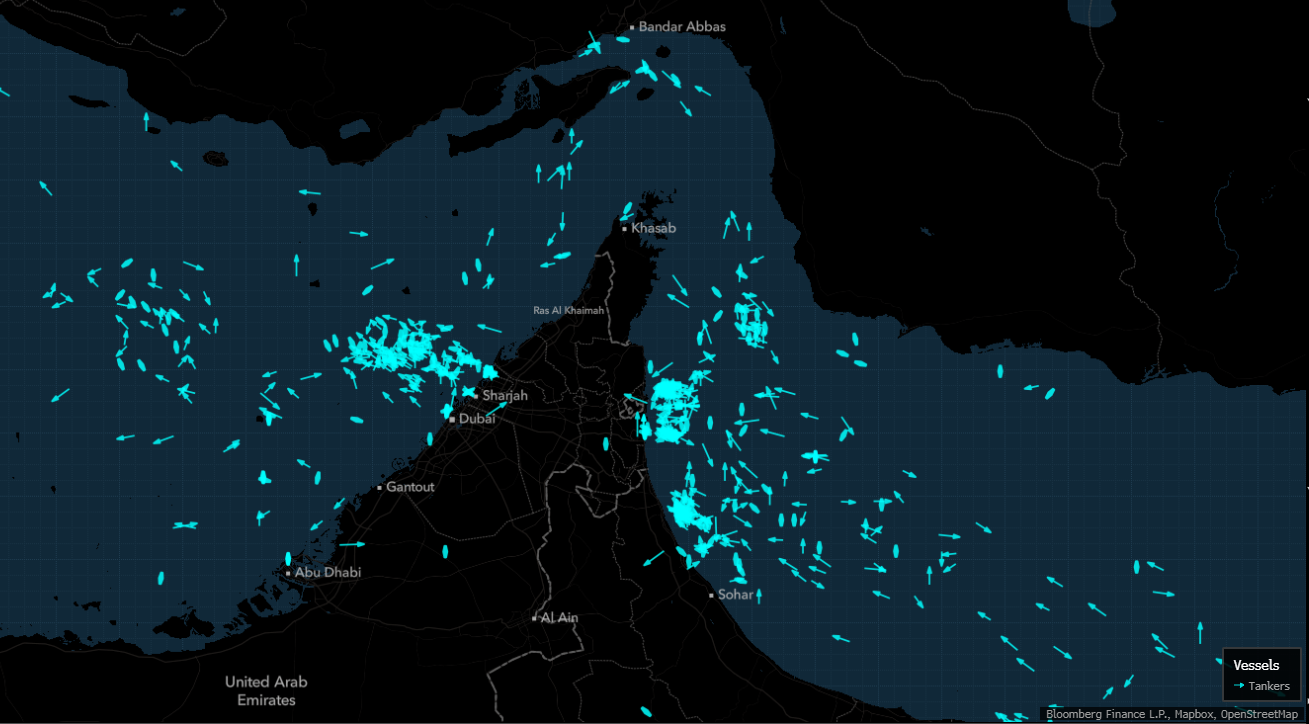Click the Tankers arrow icon in legend
1309x724 pixels.
click(x=1240, y=686)
